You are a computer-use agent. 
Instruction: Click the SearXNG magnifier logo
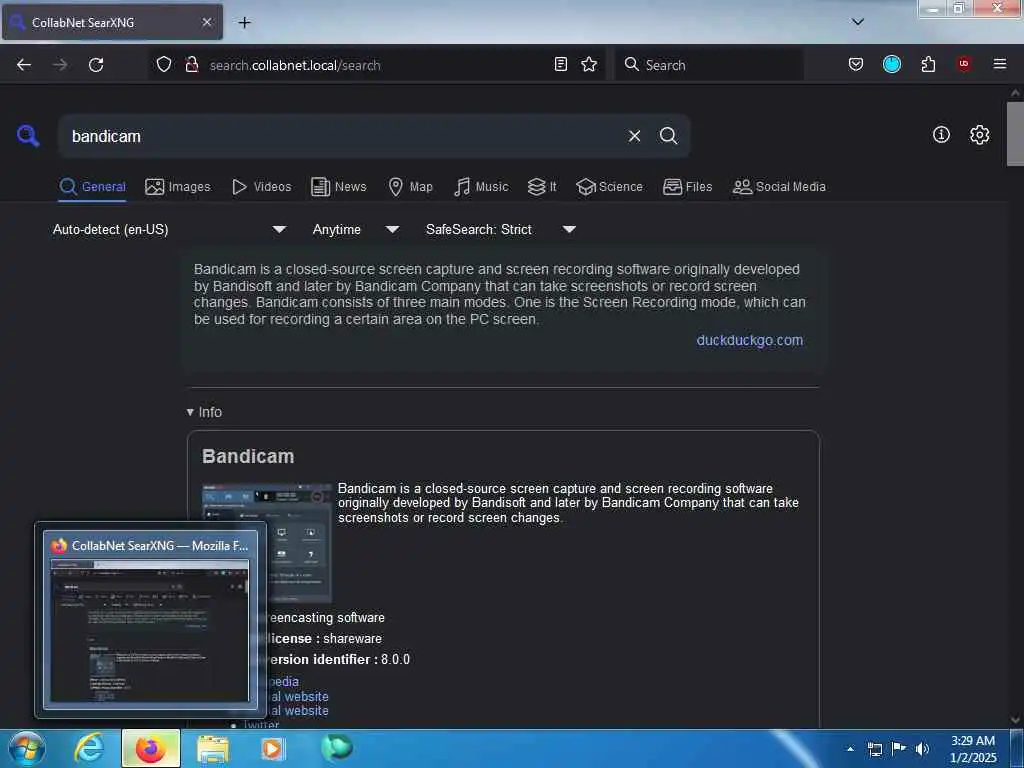click(27, 136)
